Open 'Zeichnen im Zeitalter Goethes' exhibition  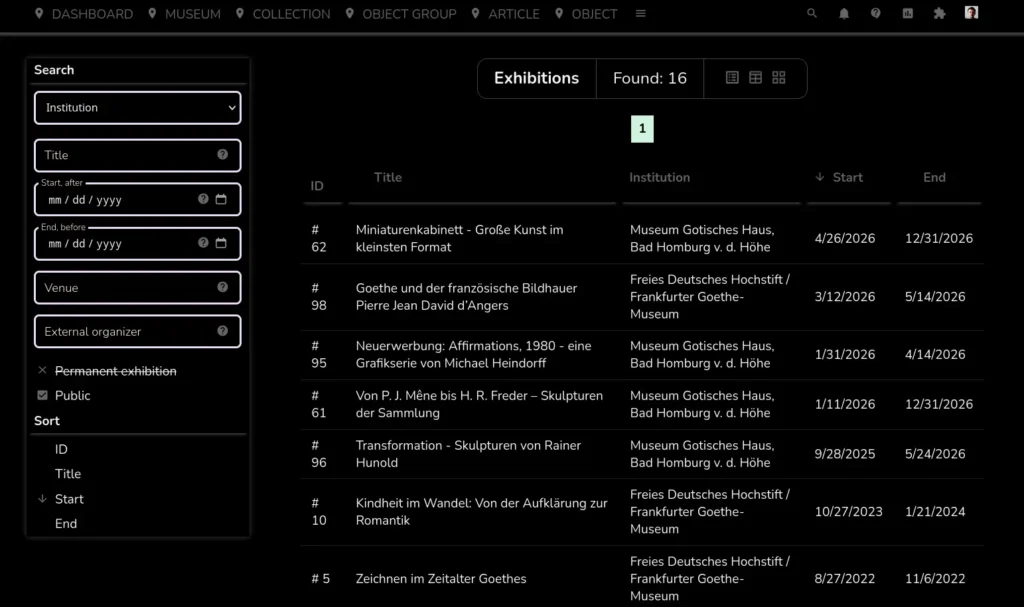[x=441, y=579]
